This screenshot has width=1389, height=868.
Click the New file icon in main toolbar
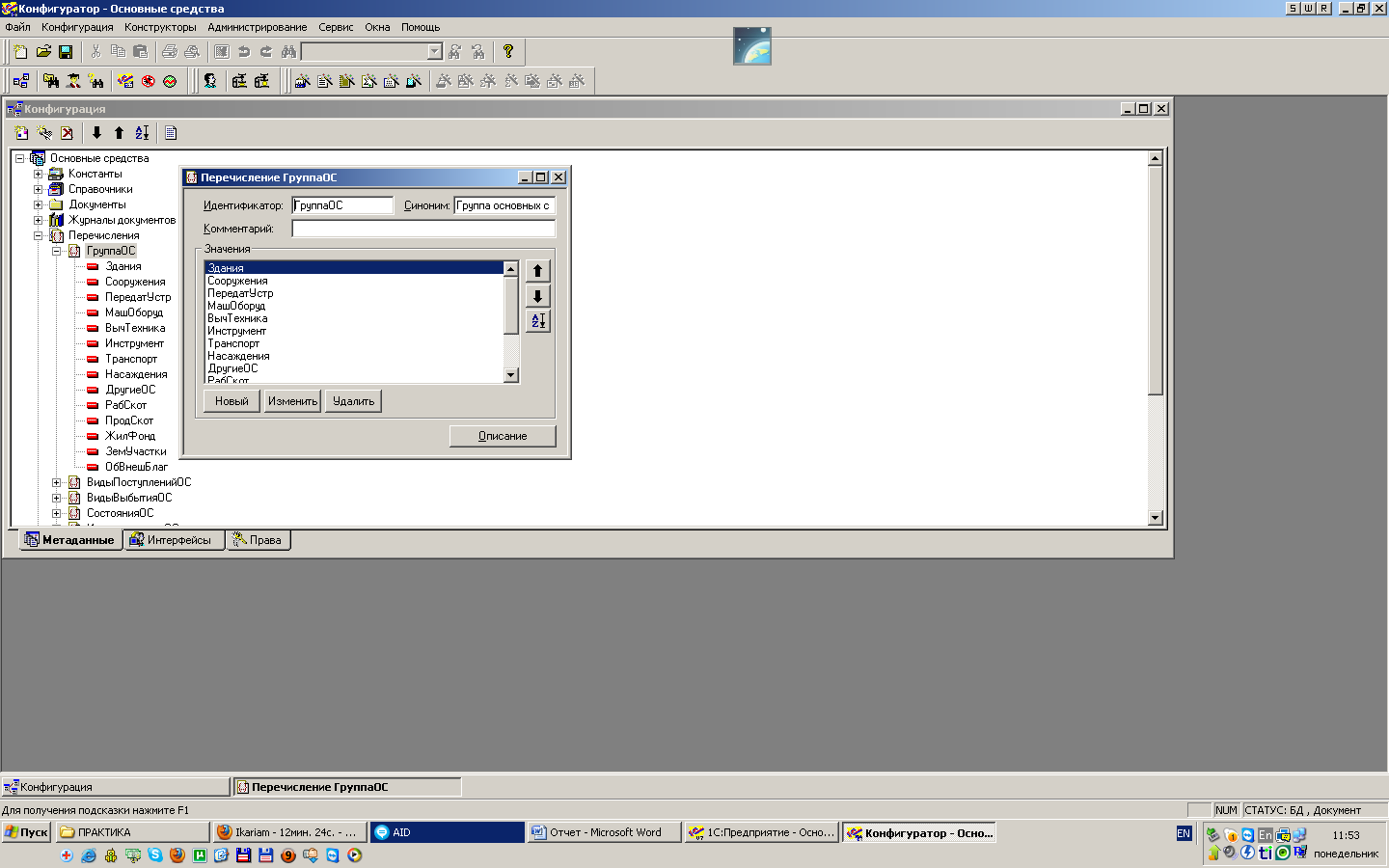coord(20,51)
